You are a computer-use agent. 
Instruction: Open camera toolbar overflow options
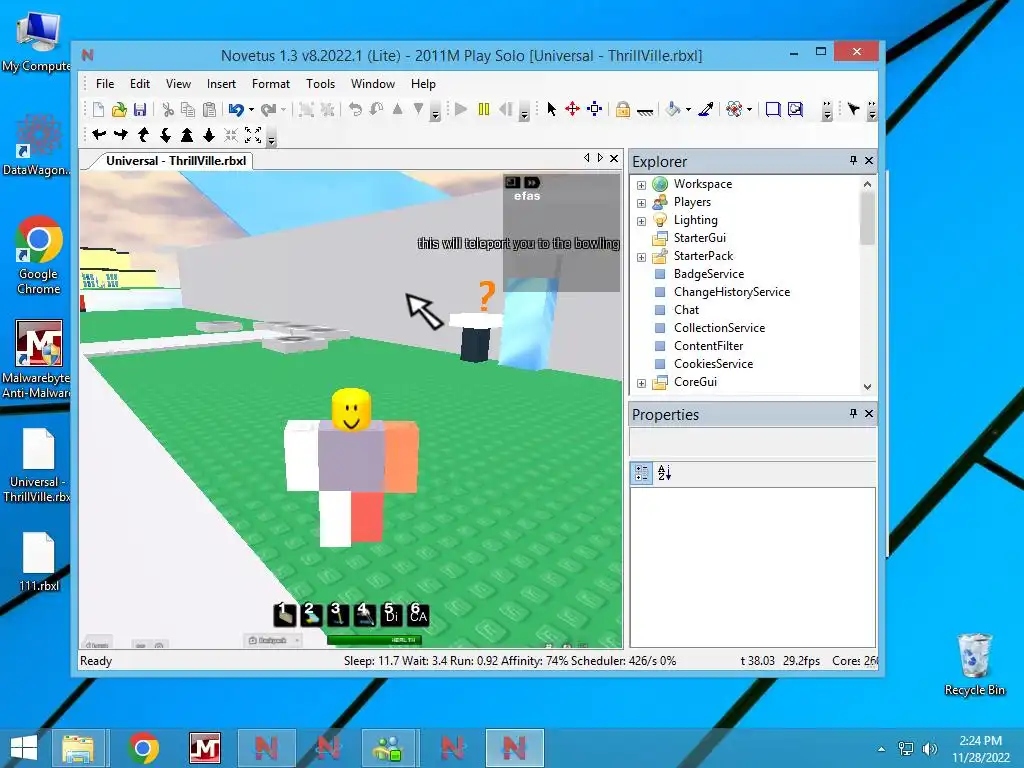pyautogui.click(x=272, y=138)
